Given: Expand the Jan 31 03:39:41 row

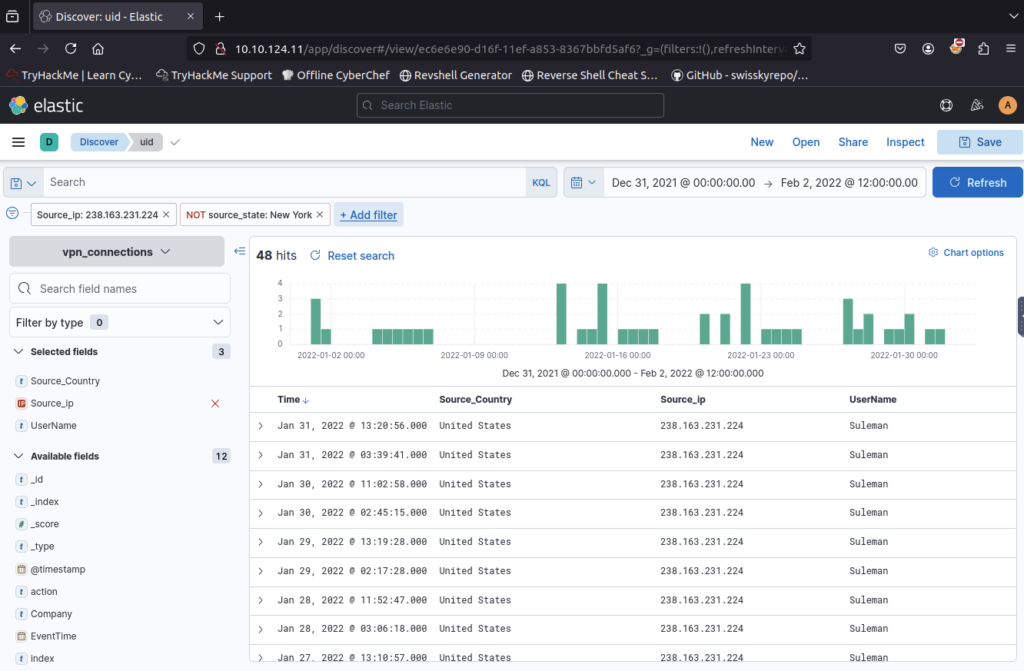Looking at the screenshot, I should [x=261, y=455].
